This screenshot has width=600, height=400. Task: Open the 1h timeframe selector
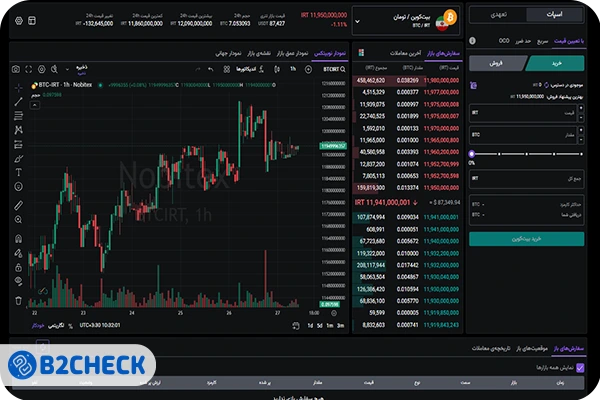[x=294, y=68]
